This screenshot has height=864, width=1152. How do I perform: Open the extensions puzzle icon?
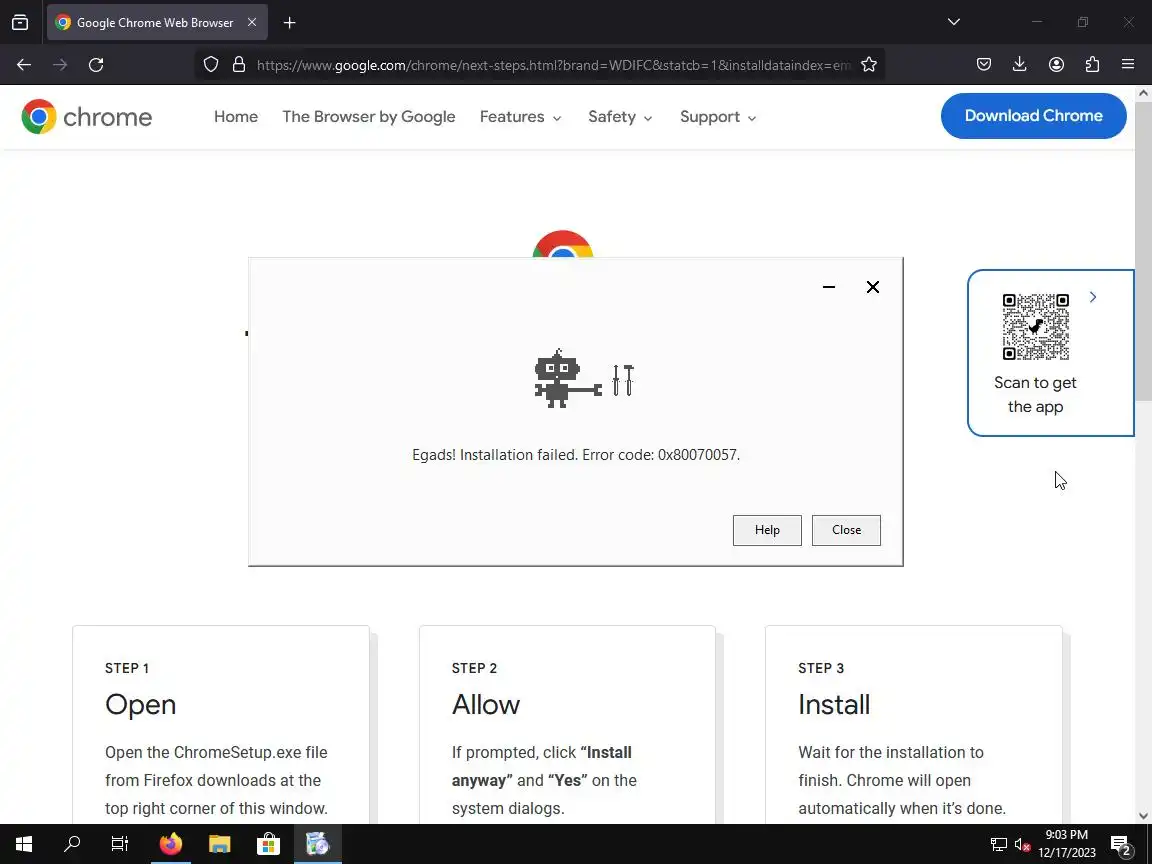1092,65
